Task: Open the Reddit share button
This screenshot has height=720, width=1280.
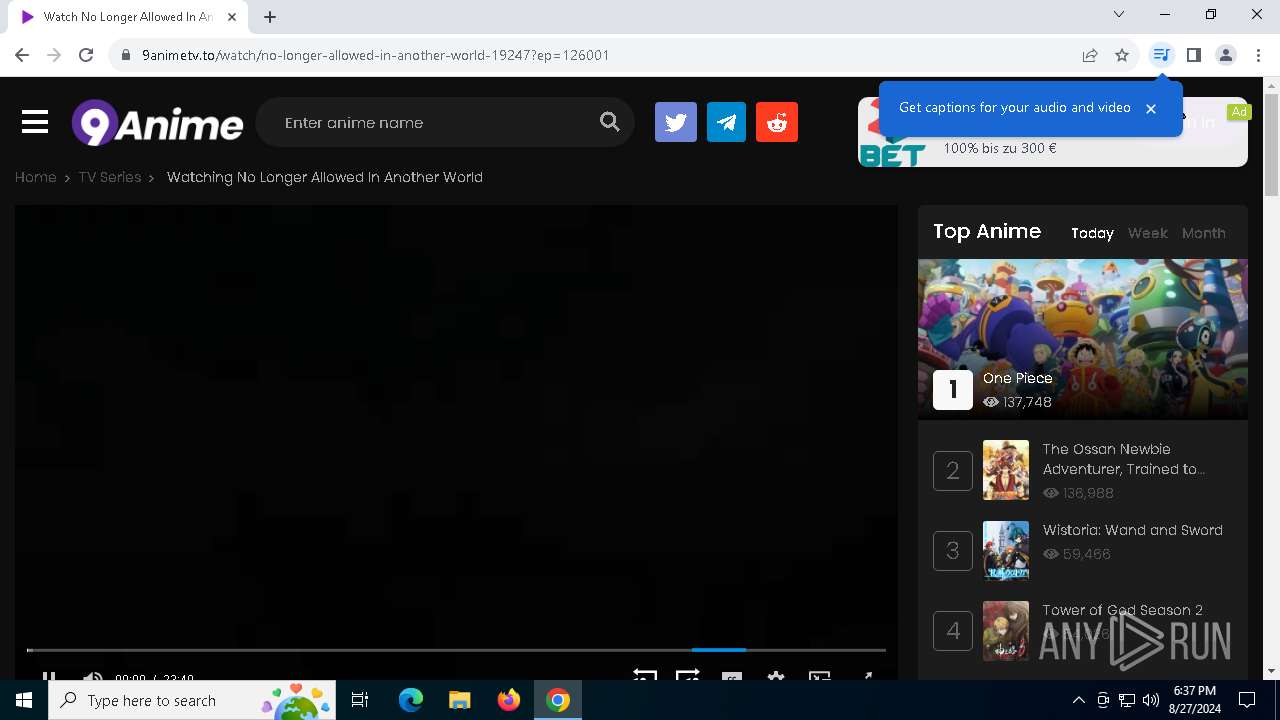Action: [777, 122]
